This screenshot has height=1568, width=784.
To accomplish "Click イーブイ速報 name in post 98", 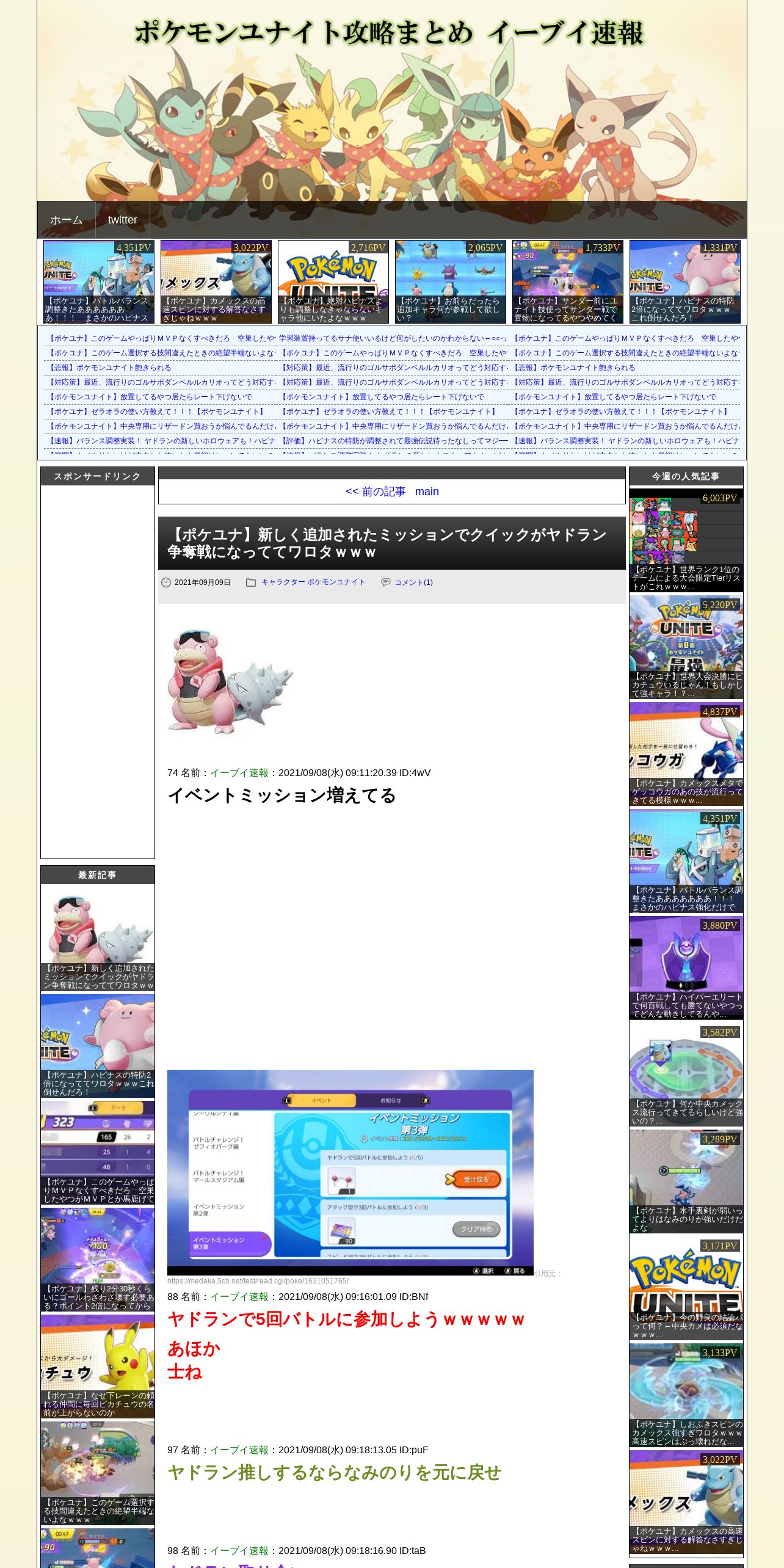I will [x=239, y=1551].
